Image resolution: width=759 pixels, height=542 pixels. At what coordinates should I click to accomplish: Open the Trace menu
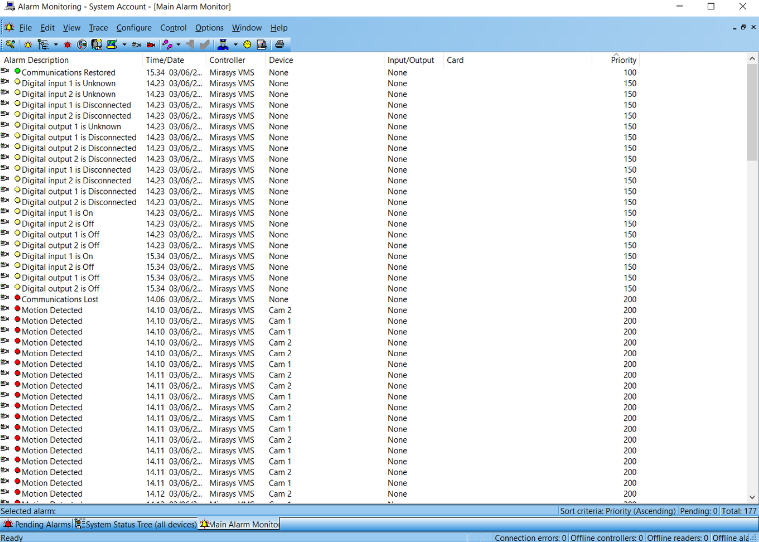tap(98, 28)
